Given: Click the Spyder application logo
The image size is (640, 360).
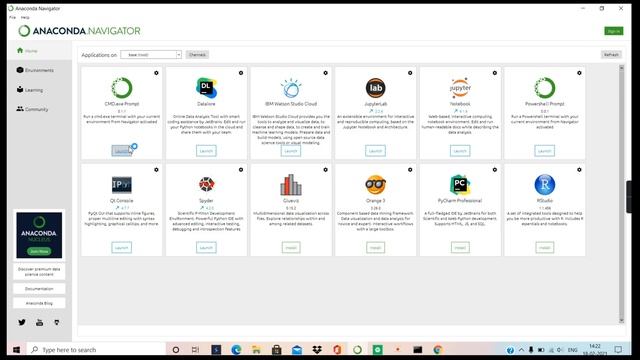Looking at the screenshot, I should [x=206, y=184].
